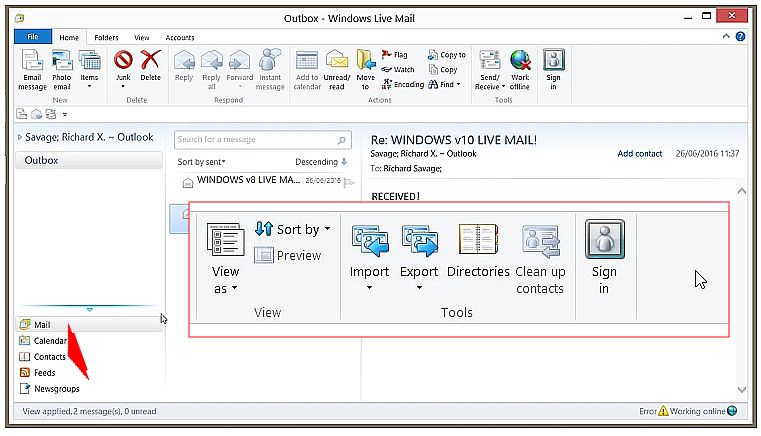
Task: Open the Sort by sent dropdown
Action: (201, 162)
